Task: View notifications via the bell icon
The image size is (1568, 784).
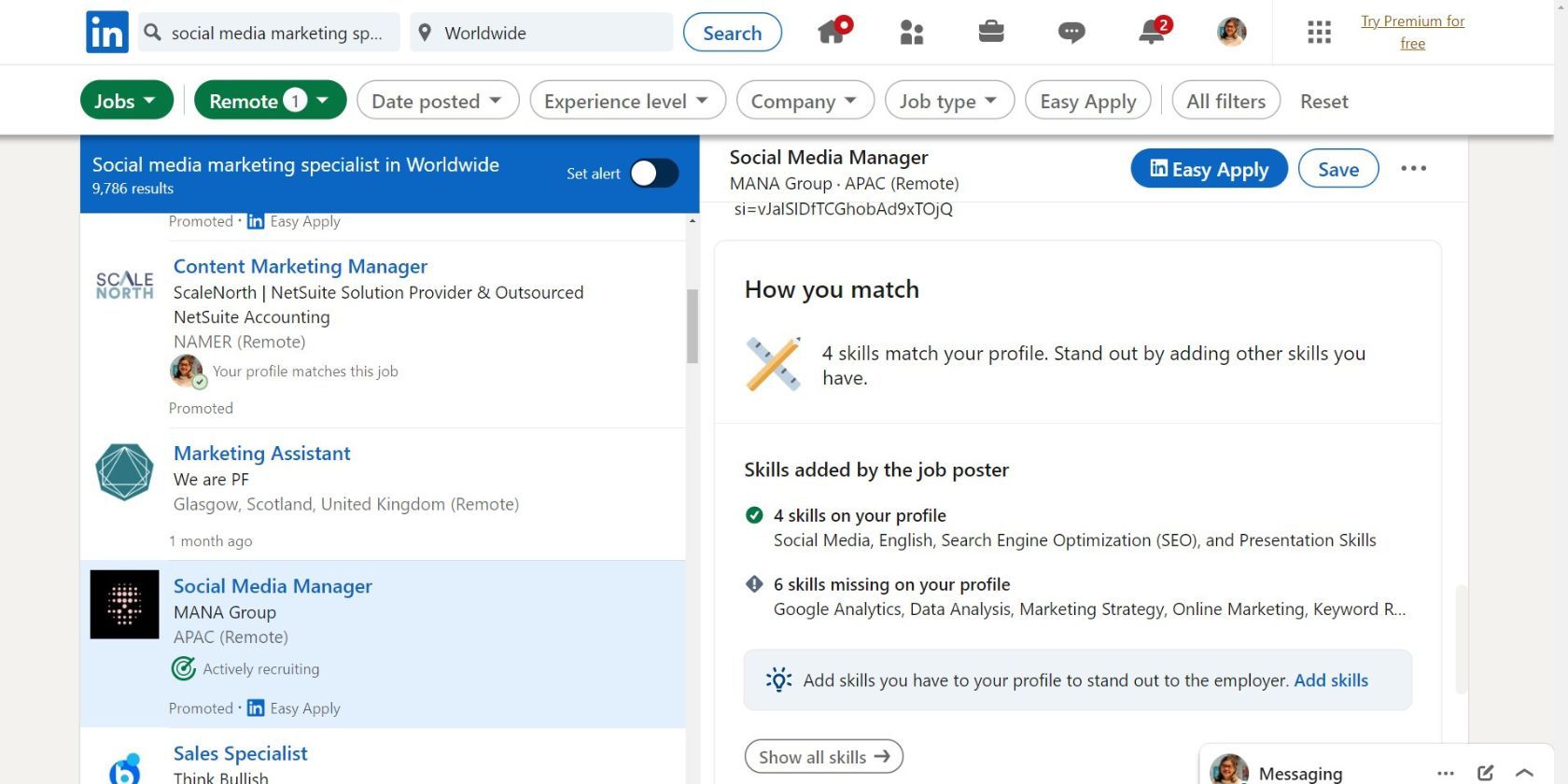Action: pyautogui.click(x=1151, y=33)
